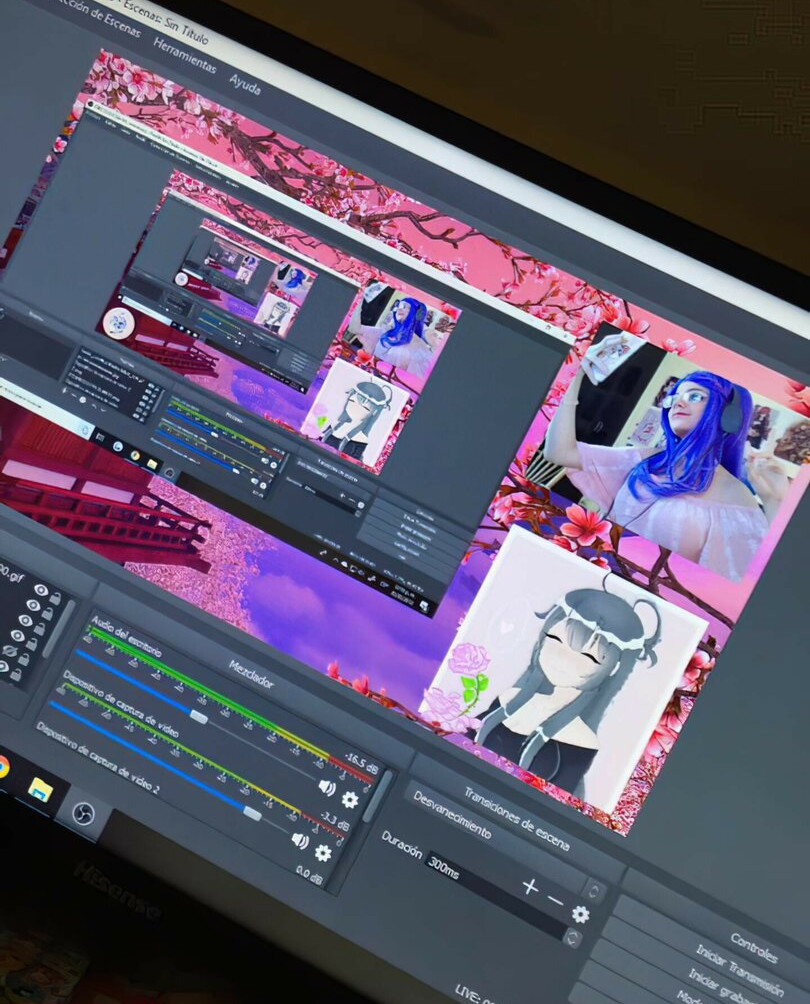Open the Herramientas menu
This screenshot has width=810, height=1004.
pyautogui.click(x=184, y=55)
